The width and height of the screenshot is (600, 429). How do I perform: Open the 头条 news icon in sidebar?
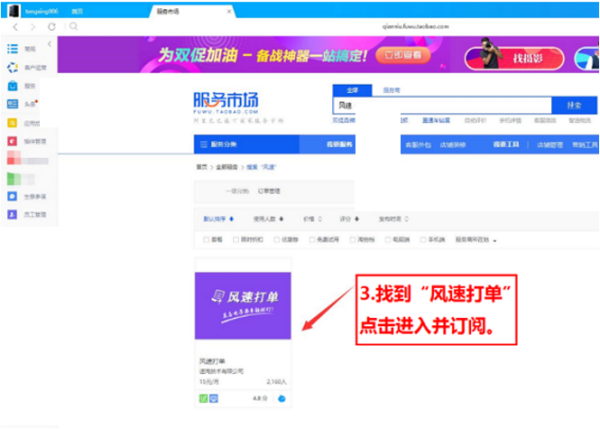coord(12,104)
